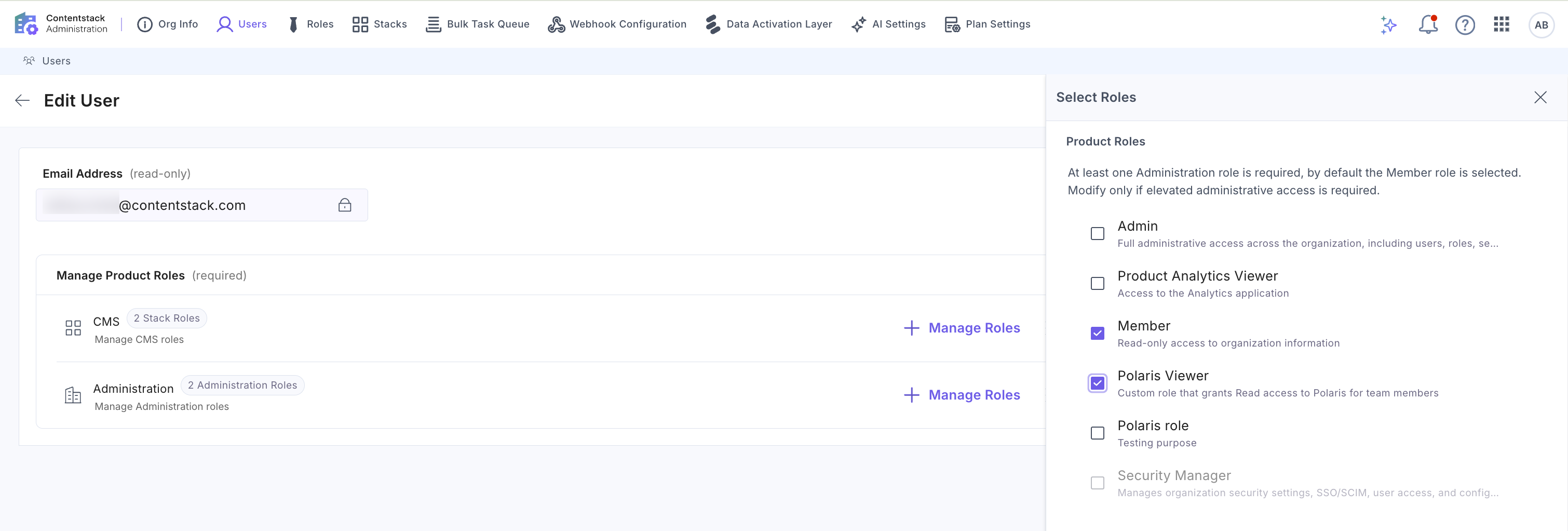The image size is (1568, 531).
Task: Uncheck the Member role checkbox
Action: [x=1098, y=334]
